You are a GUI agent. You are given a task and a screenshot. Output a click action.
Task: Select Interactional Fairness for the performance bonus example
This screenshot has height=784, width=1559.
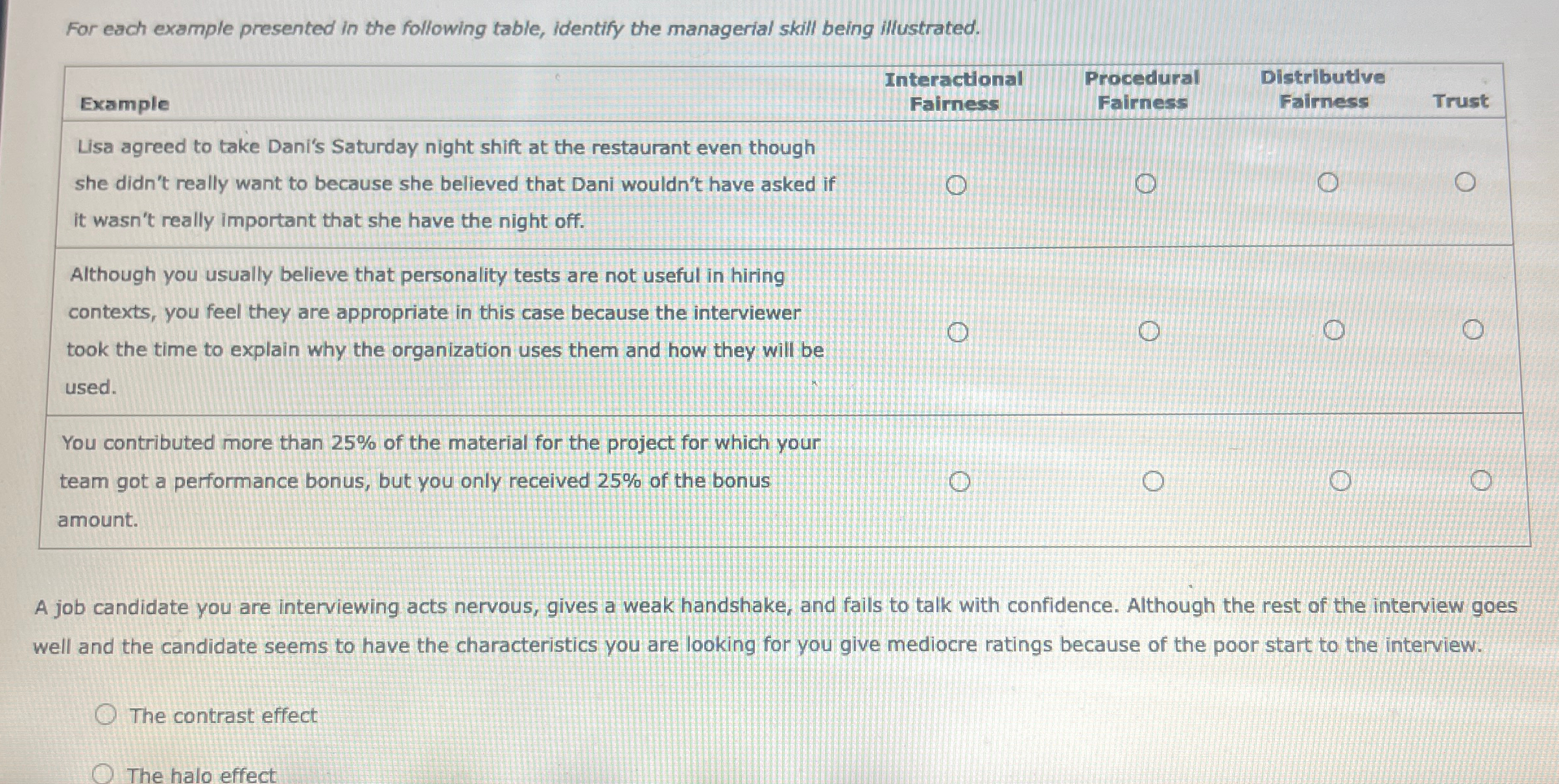pyautogui.click(x=961, y=481)
